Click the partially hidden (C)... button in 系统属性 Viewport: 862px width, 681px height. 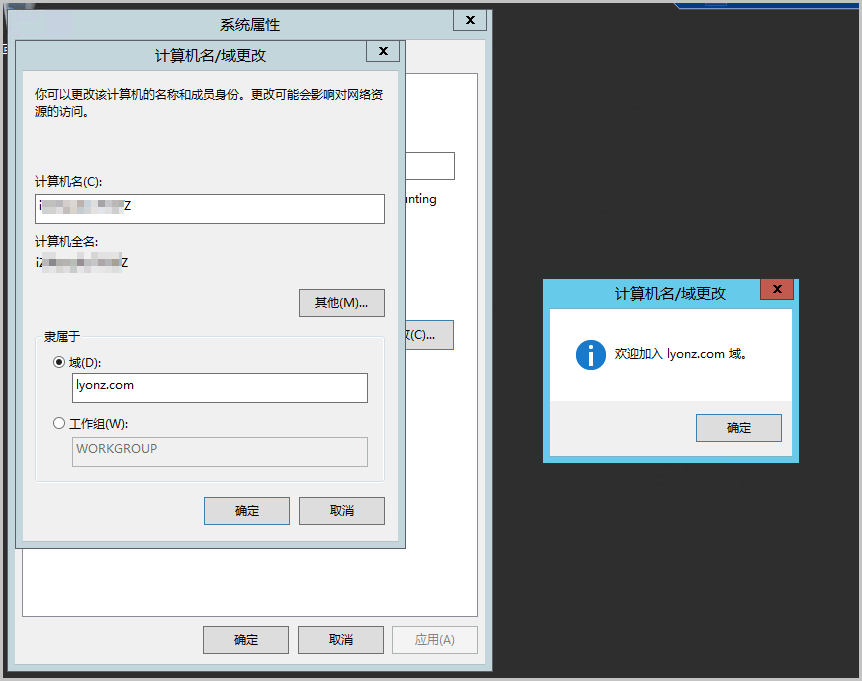click(429, 335)
